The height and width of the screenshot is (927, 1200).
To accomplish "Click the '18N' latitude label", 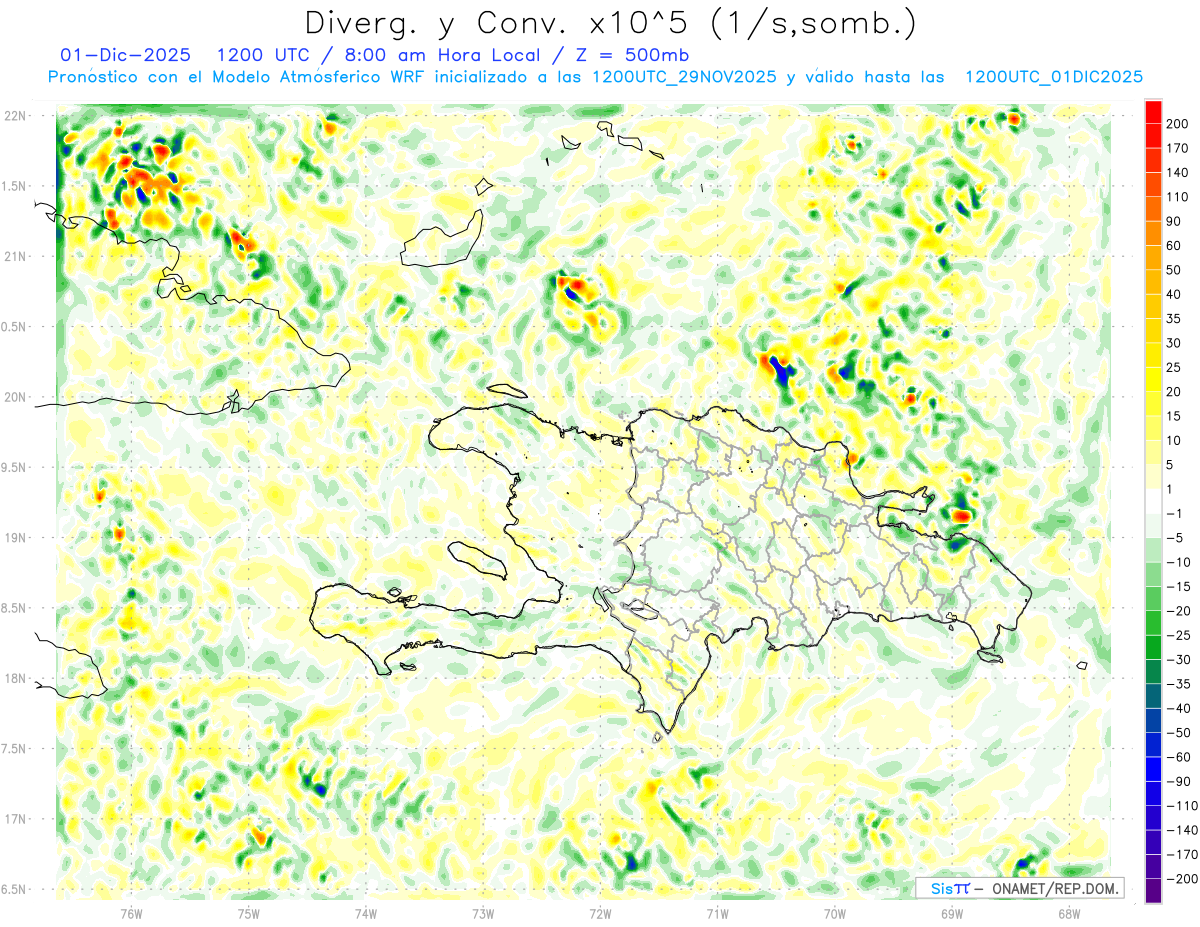I will [x=15, y=678].
